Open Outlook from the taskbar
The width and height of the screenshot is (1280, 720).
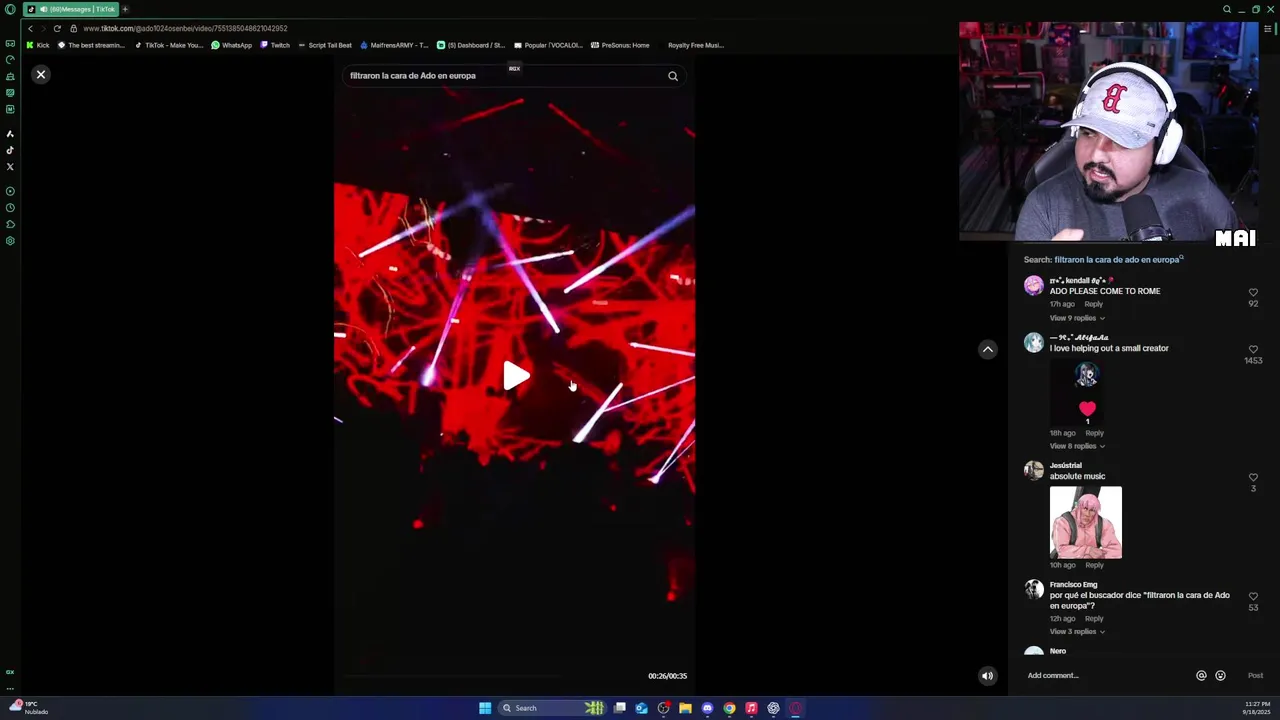pyautogui.click(x=641, y=708)
